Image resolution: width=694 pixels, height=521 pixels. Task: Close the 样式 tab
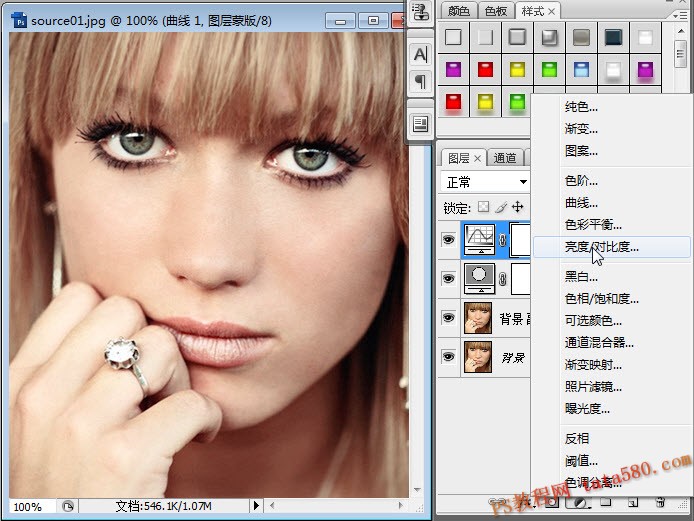pos(551,12)
